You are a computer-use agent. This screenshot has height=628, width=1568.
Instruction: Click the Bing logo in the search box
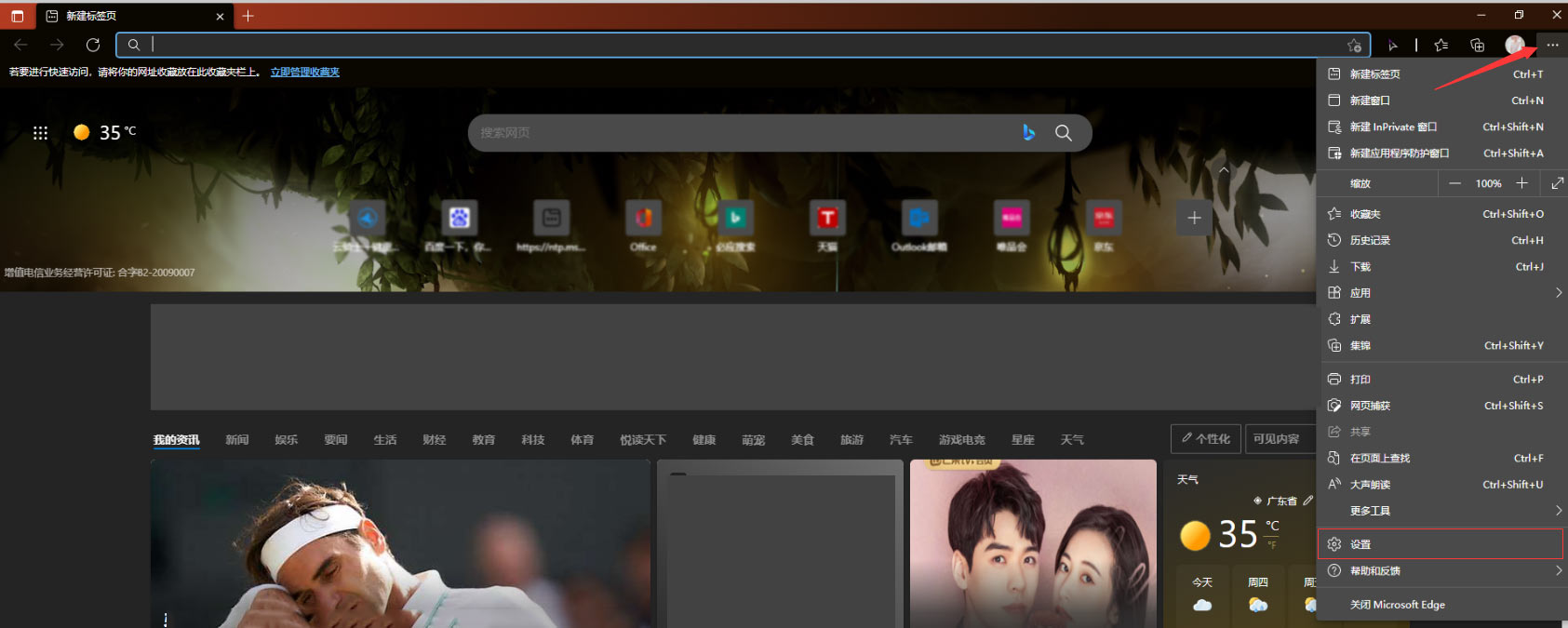[x=1028, y=133]
